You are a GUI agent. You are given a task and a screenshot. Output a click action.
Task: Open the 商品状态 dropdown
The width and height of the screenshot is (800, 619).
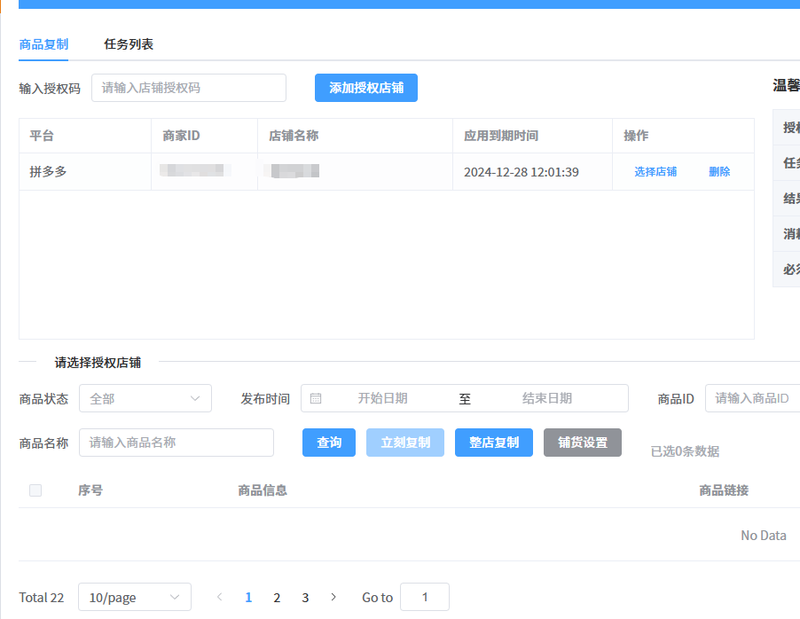coord(145,398)
